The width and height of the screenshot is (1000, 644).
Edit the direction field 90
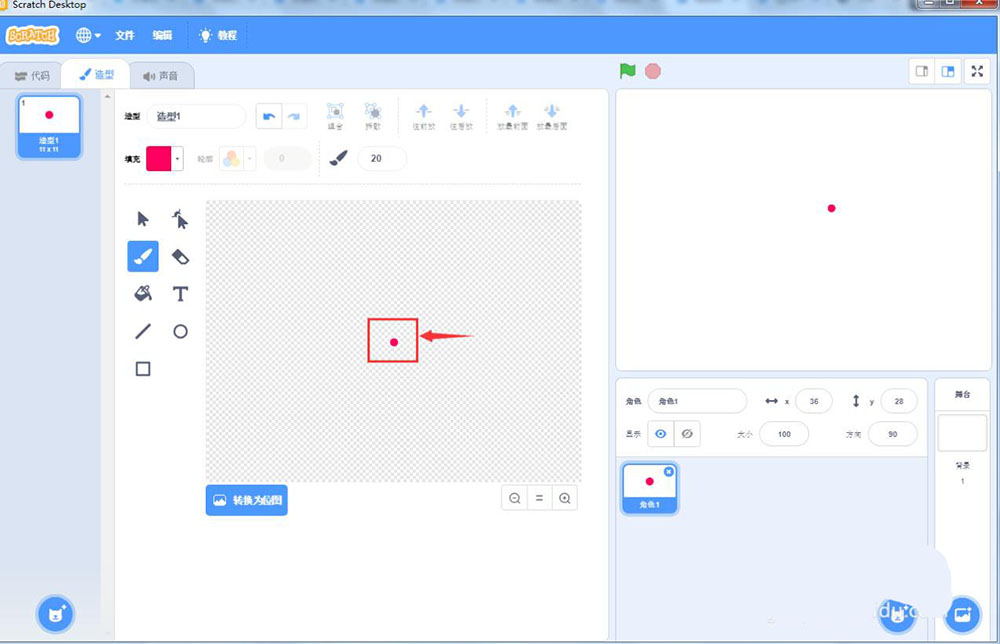tap(893, 434)
